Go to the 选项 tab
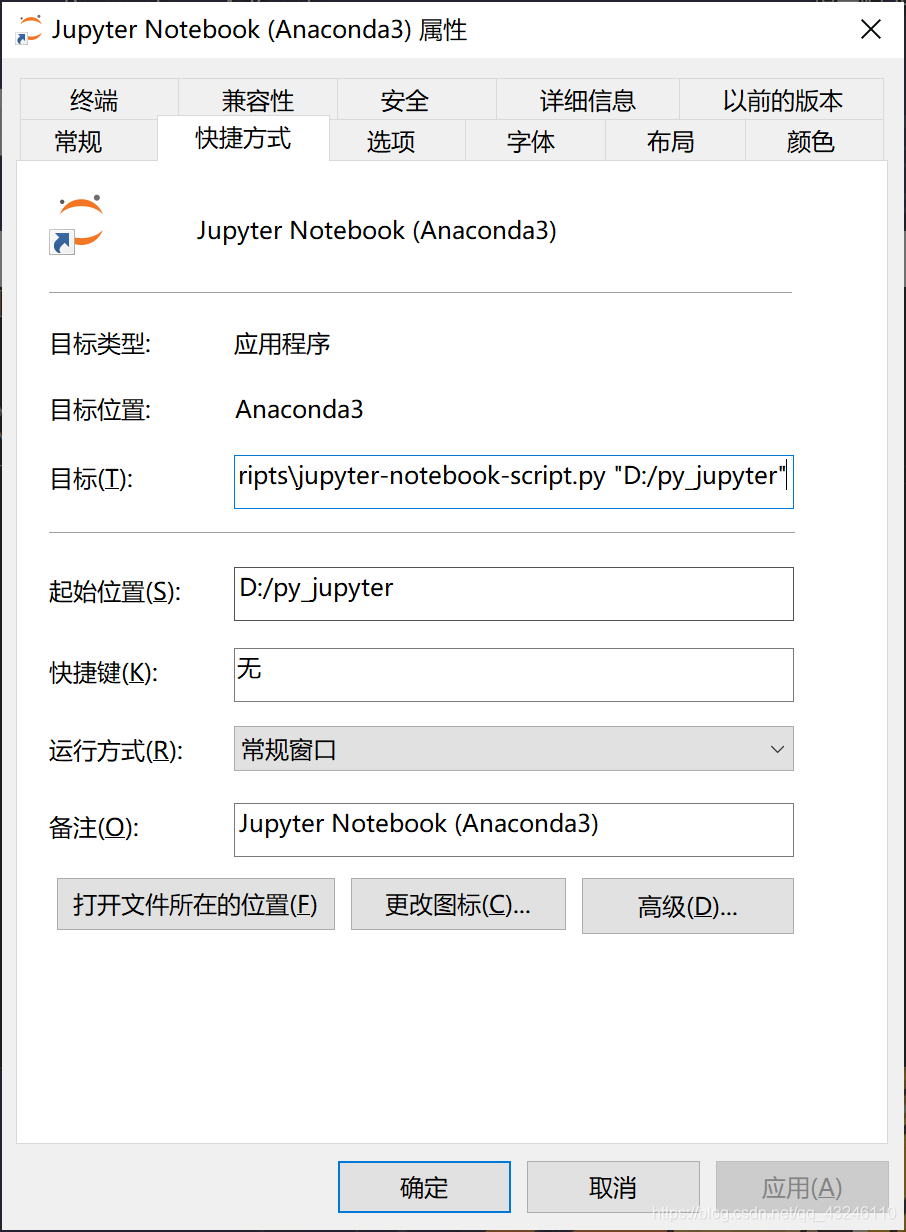 [x=391, y=141]
